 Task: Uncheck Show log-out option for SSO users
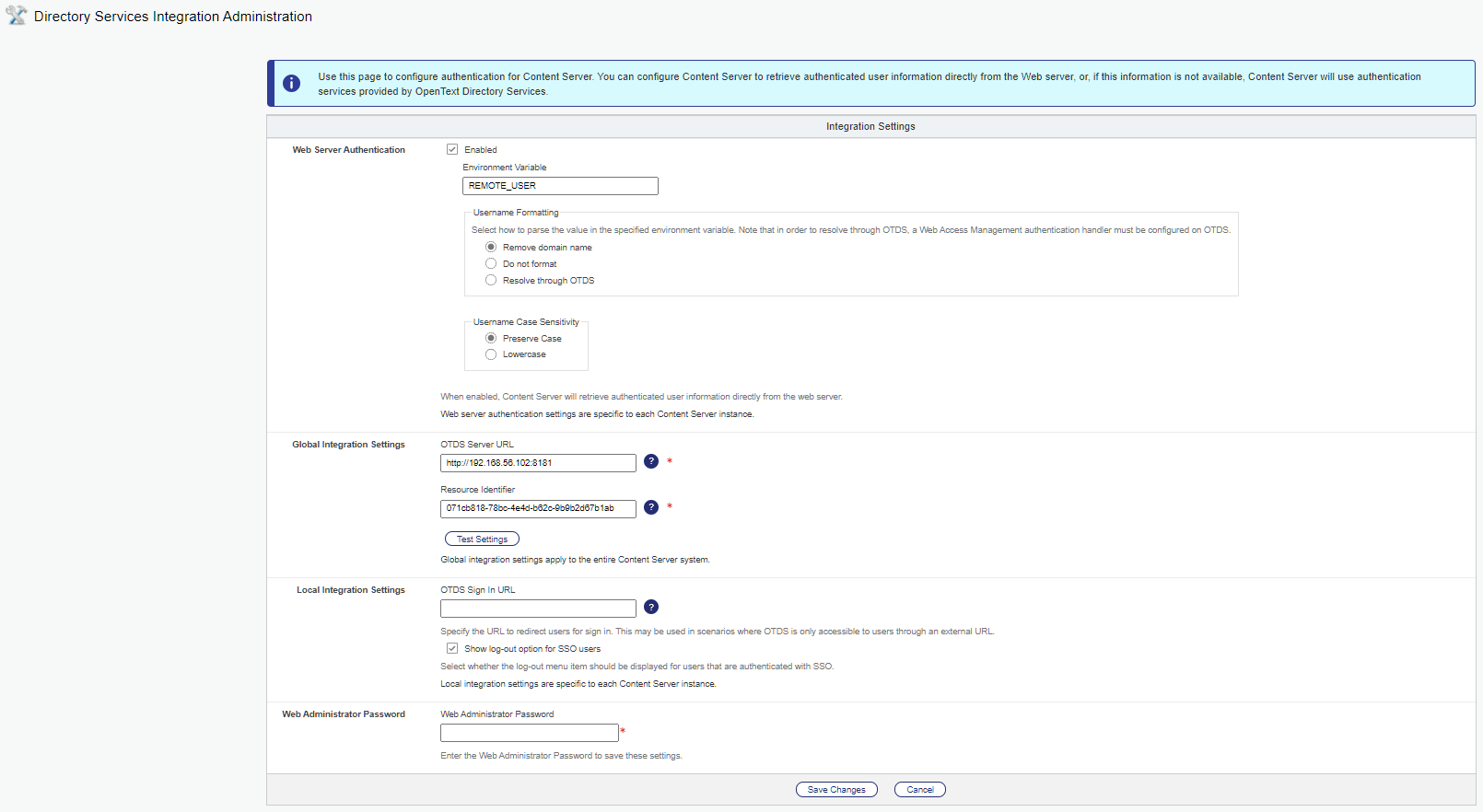coord(452,648)
